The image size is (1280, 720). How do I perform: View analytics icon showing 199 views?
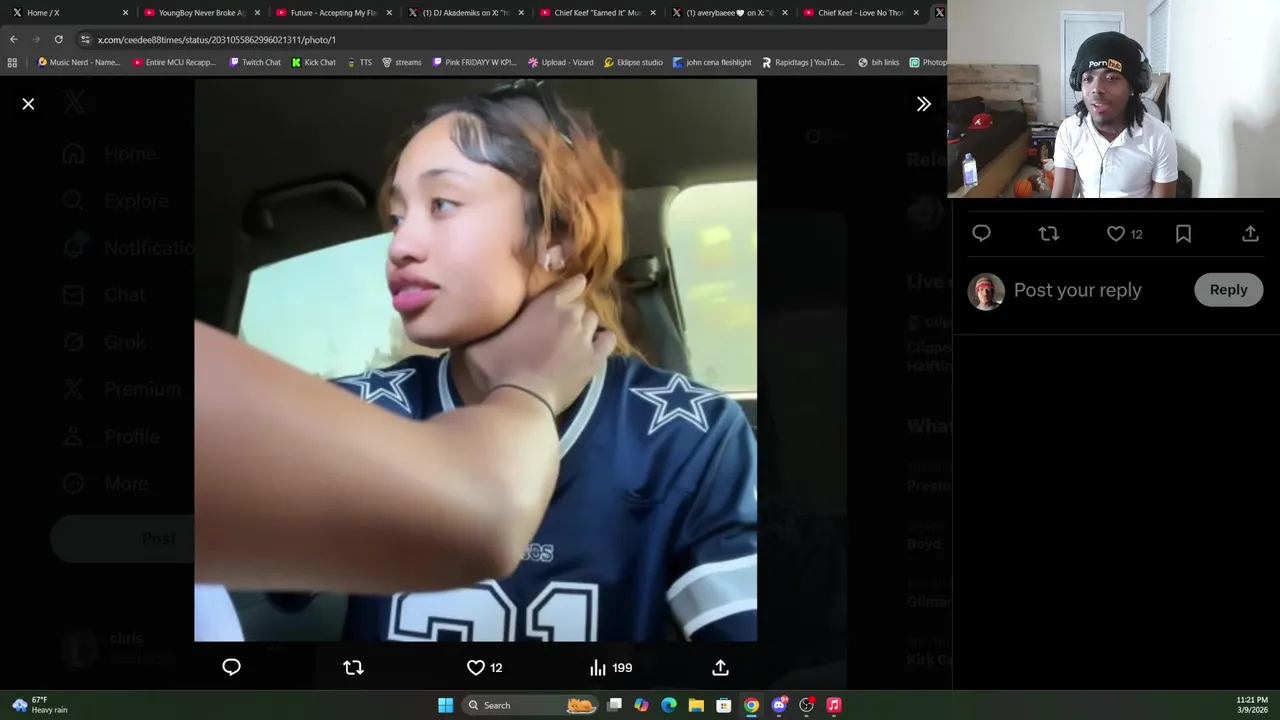611,667
